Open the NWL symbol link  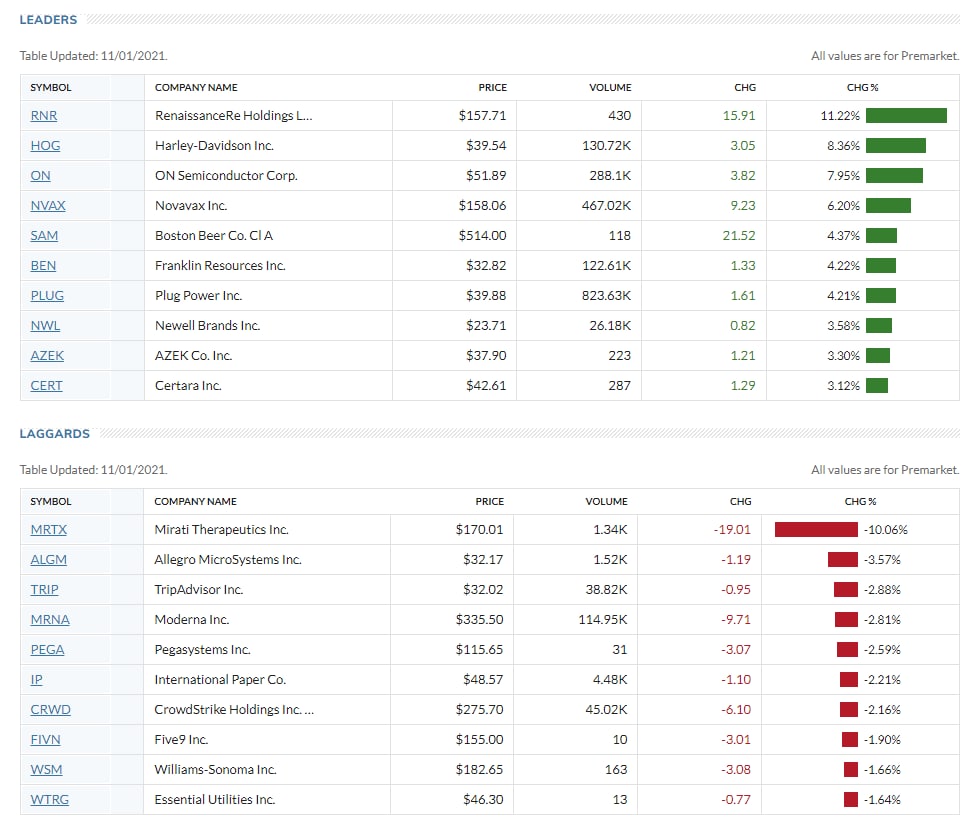tap(46, 325)
